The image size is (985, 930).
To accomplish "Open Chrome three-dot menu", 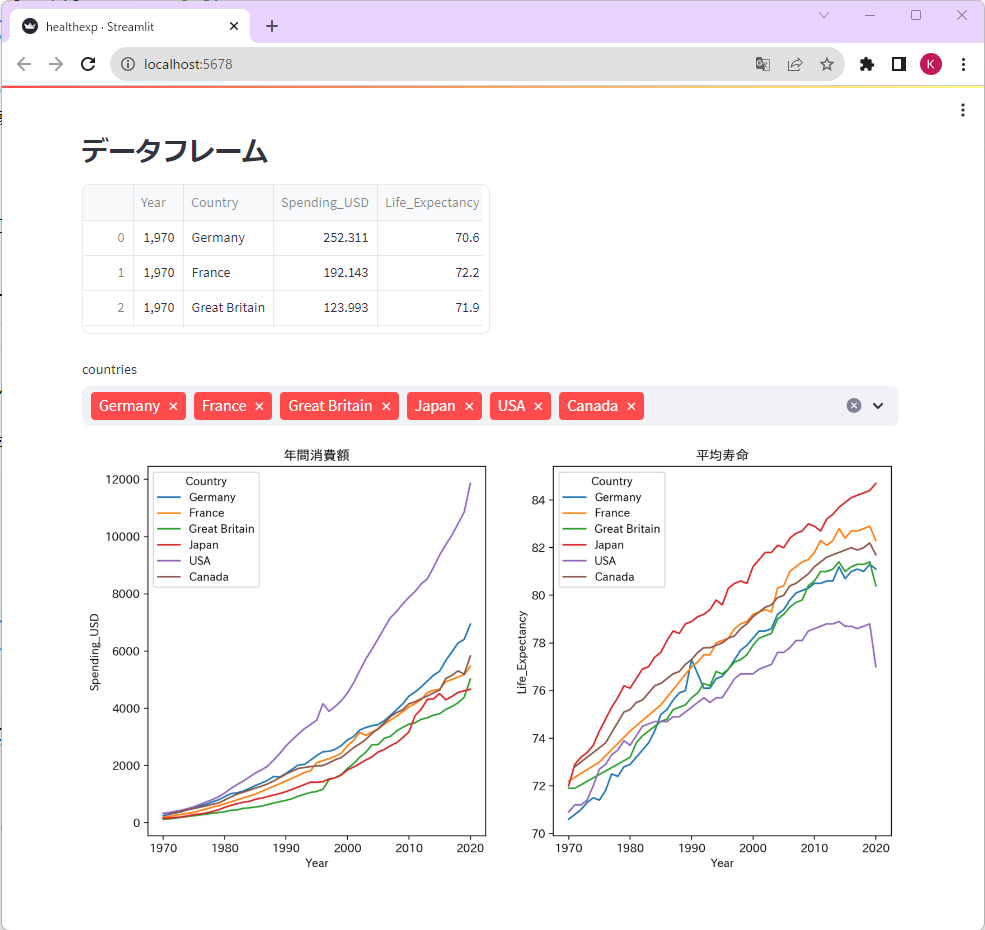I will (963, 64).
